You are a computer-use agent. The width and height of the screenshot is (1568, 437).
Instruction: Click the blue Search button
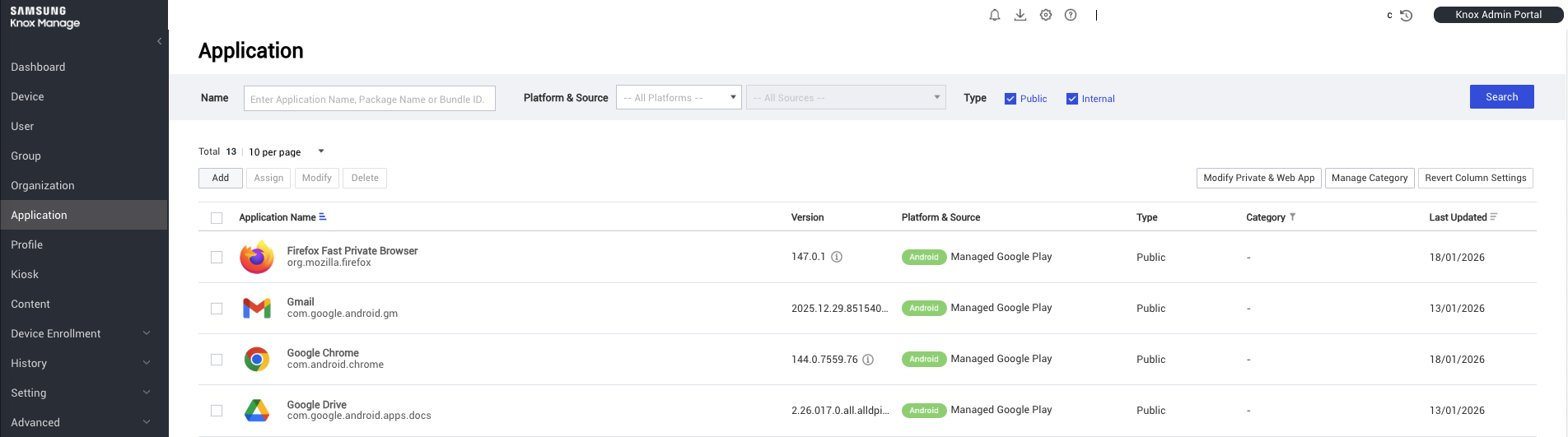pyautogui.click(x=1501, y=97)
